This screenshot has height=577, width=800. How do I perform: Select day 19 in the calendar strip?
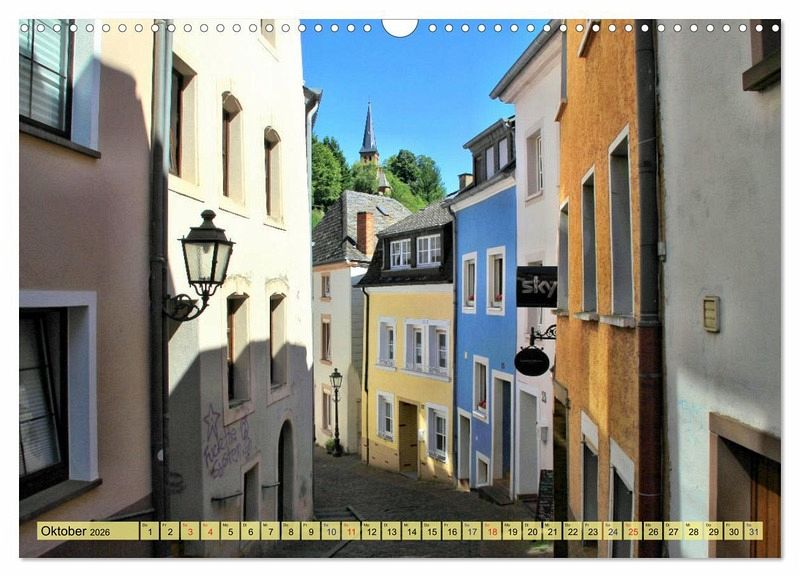(x=512, y=531)
